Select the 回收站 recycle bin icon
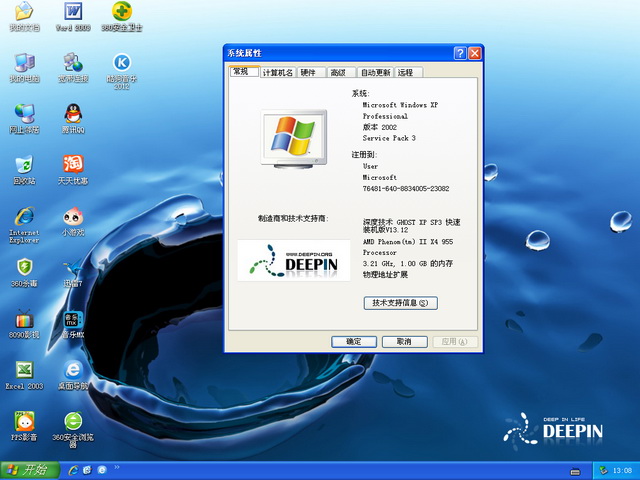Image resolution: width=640 pixels, height=480 pixels. 24,169
